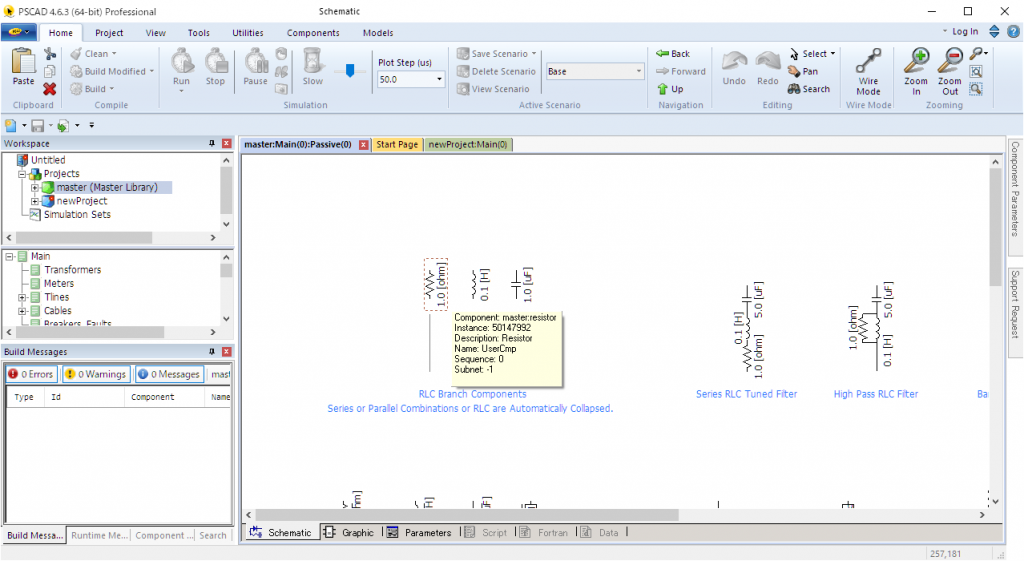Select the resistor component on canvas
The width and height of the screenshot is (1024, 561).
click(435, 285)
